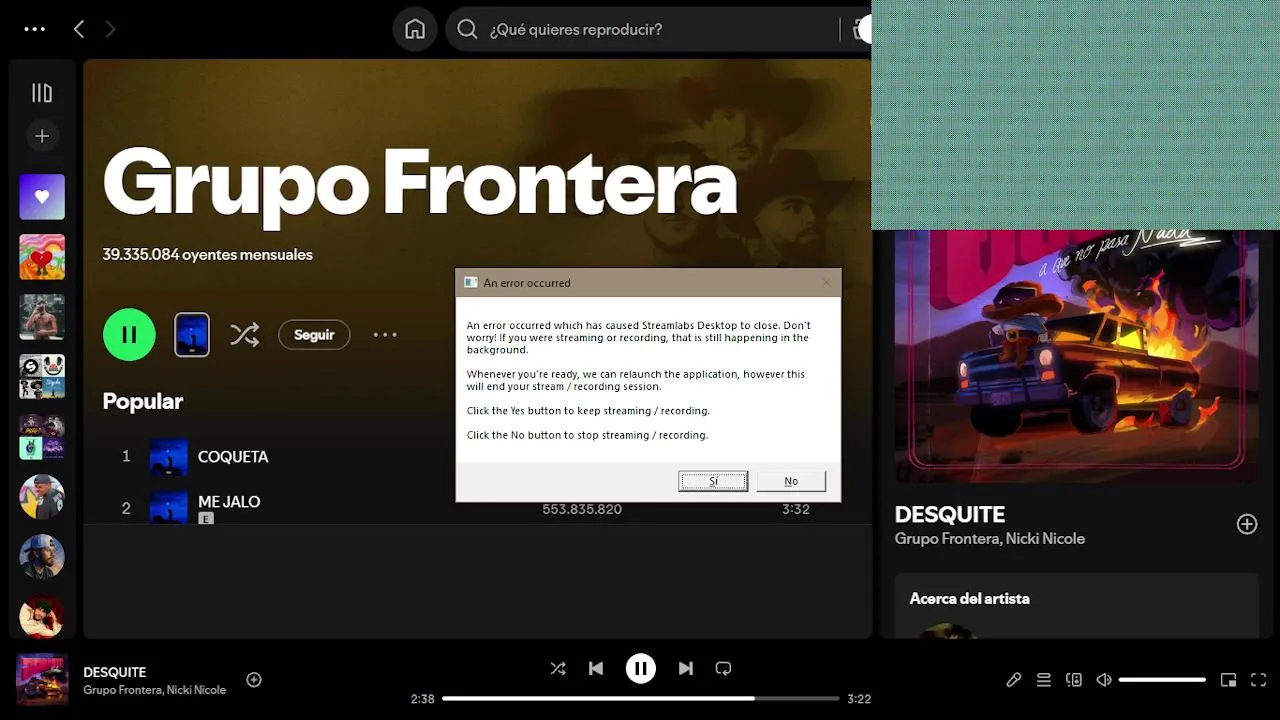Skip to the previous track

tap(596, 668)
